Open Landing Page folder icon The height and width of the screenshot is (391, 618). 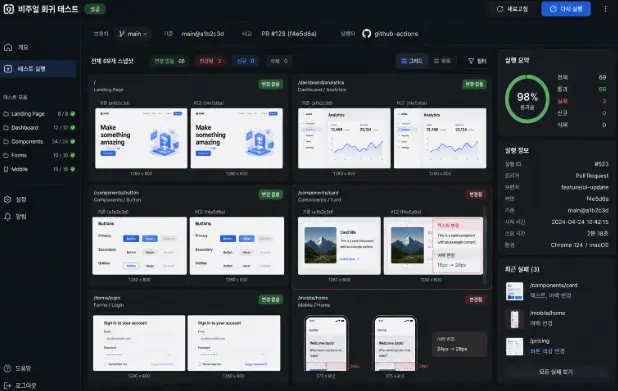pos(6,114)
